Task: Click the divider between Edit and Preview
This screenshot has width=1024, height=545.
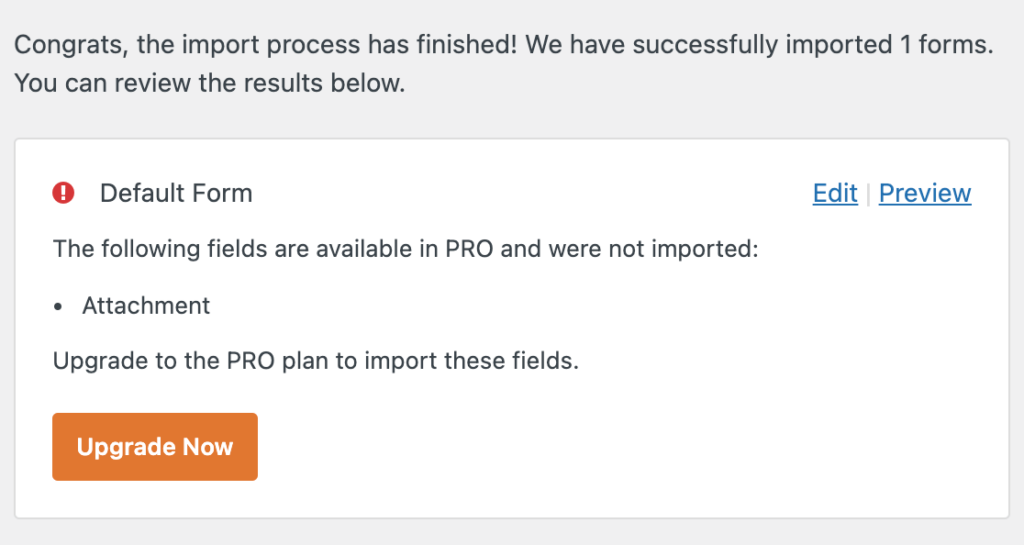Action: (868, 193)
